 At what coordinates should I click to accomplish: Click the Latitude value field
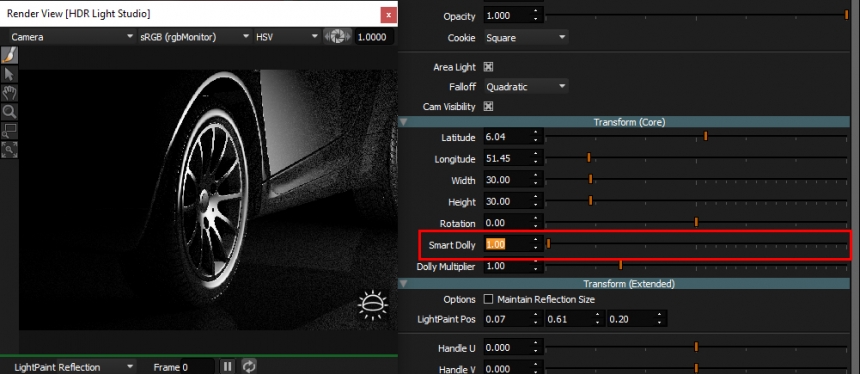pyautogui.click(x=506, y=137)
